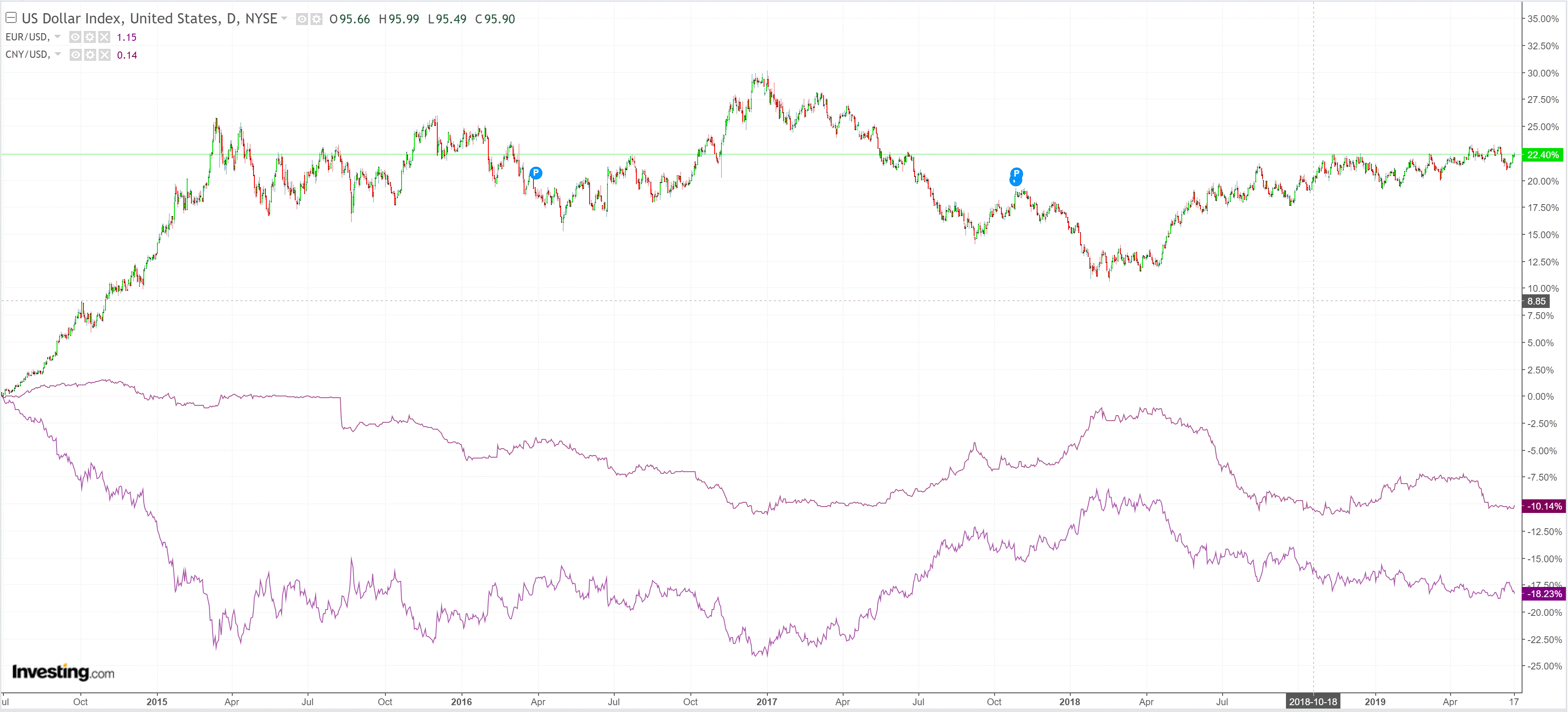Click the purple -18.23% axis label
The height and width of the screenshot is (712, 1568).
1544,593
